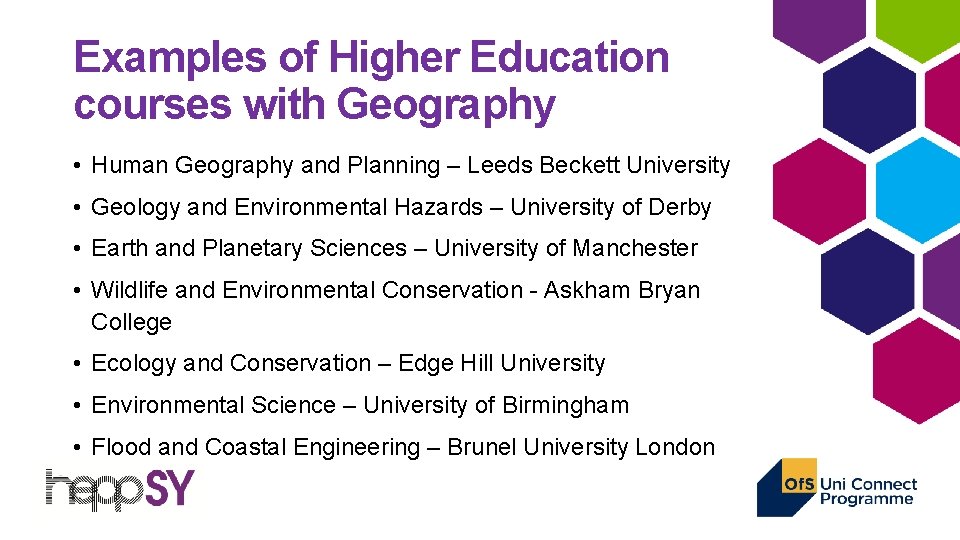Image resolution: width=960 pixels, height=540 pixels.
Task: Click the orange OfS badge
Action: tap(799, 484)
